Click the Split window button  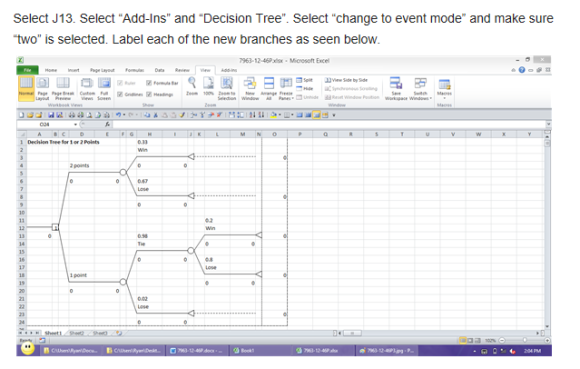point(304,80)
